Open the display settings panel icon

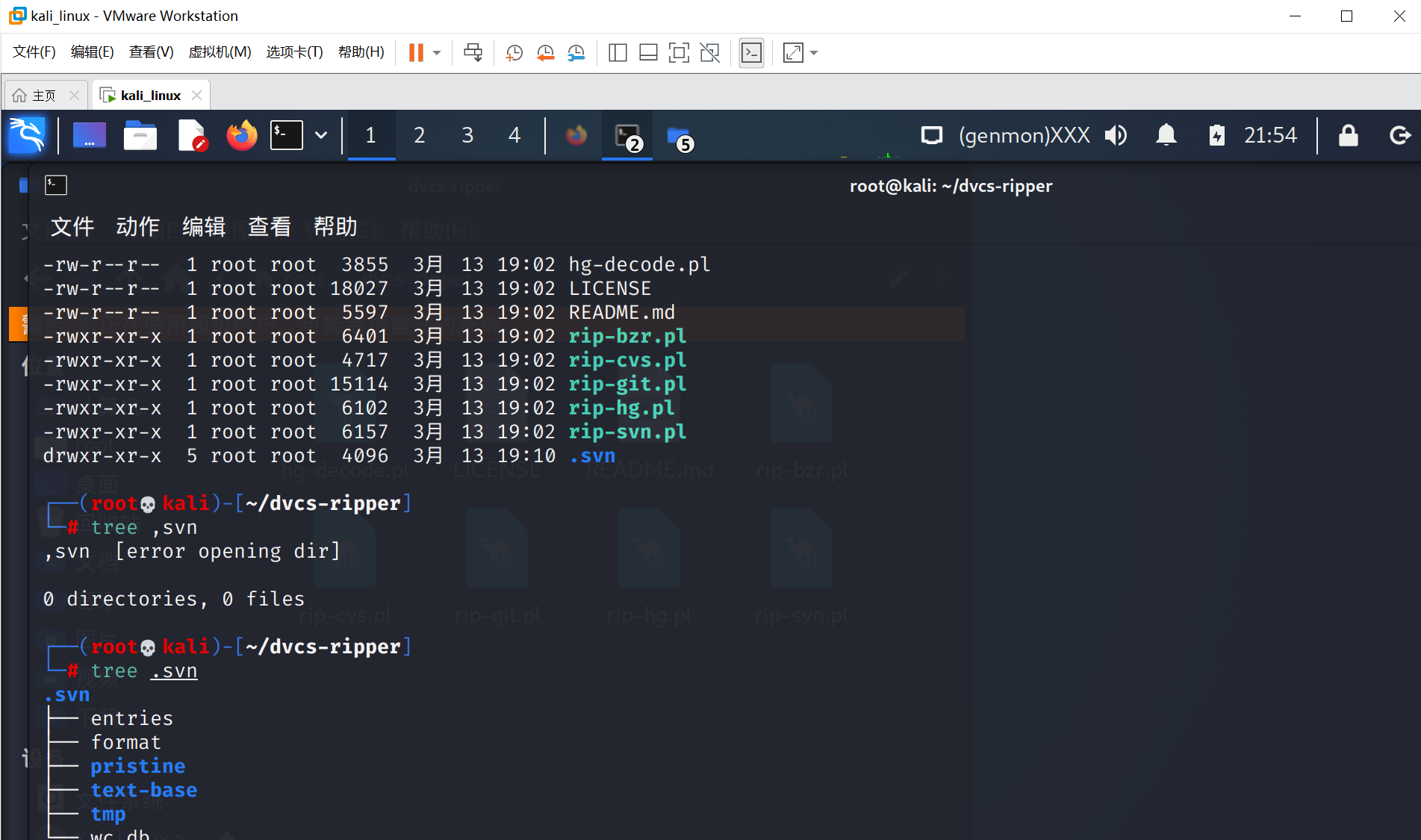coord(931,135)
